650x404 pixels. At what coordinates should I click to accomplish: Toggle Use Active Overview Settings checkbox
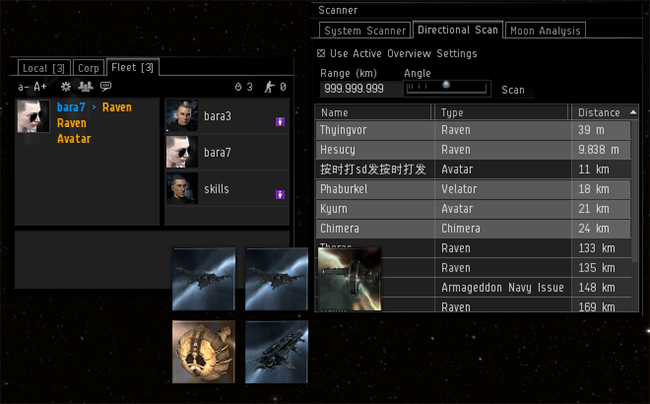click(x=321, y=53)
